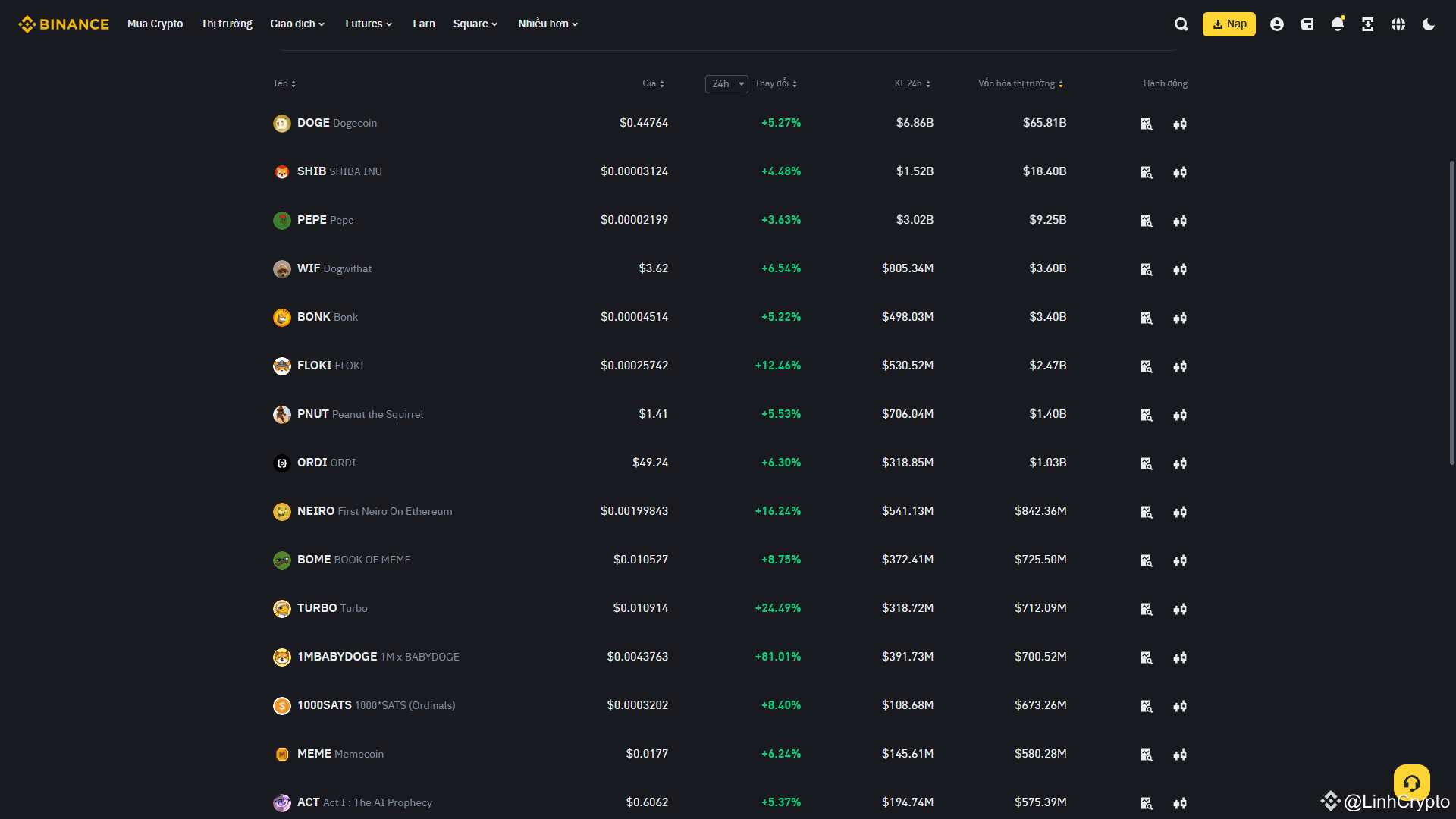The image size is (1456, 819).
Task: Open the Earn page link
Action: [x=423, y=24]
